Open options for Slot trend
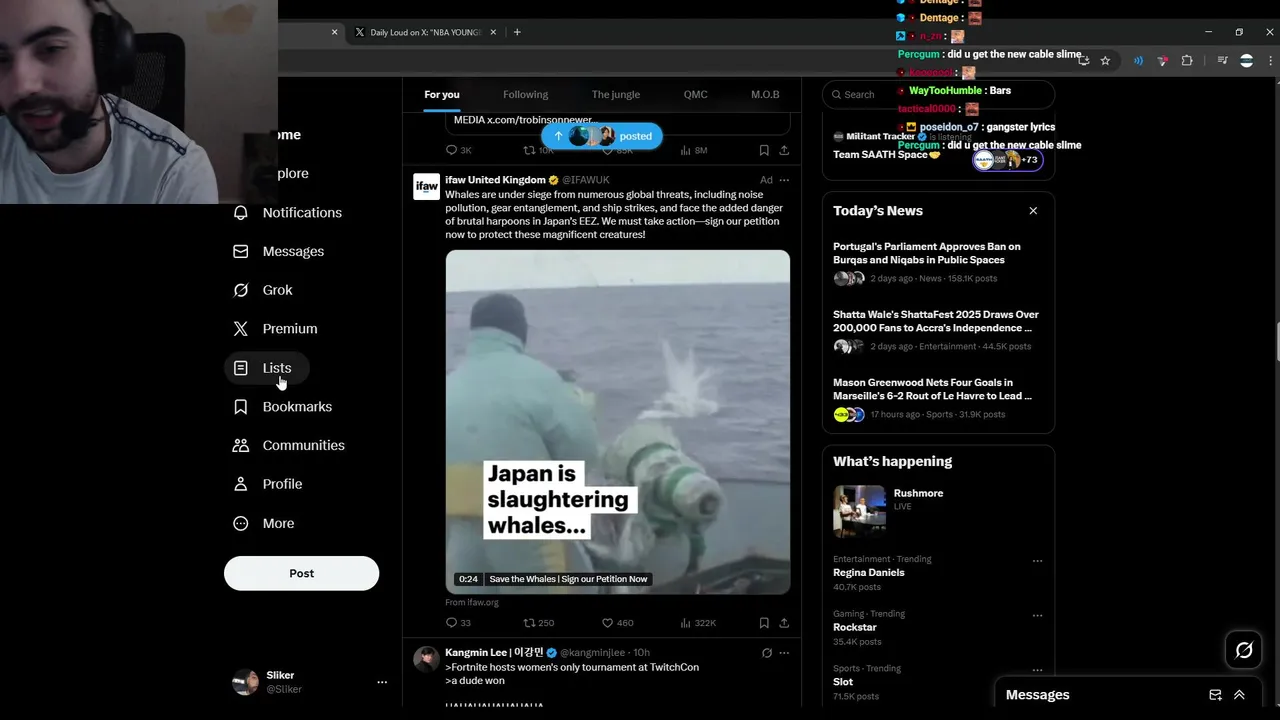 [1037, 670]
